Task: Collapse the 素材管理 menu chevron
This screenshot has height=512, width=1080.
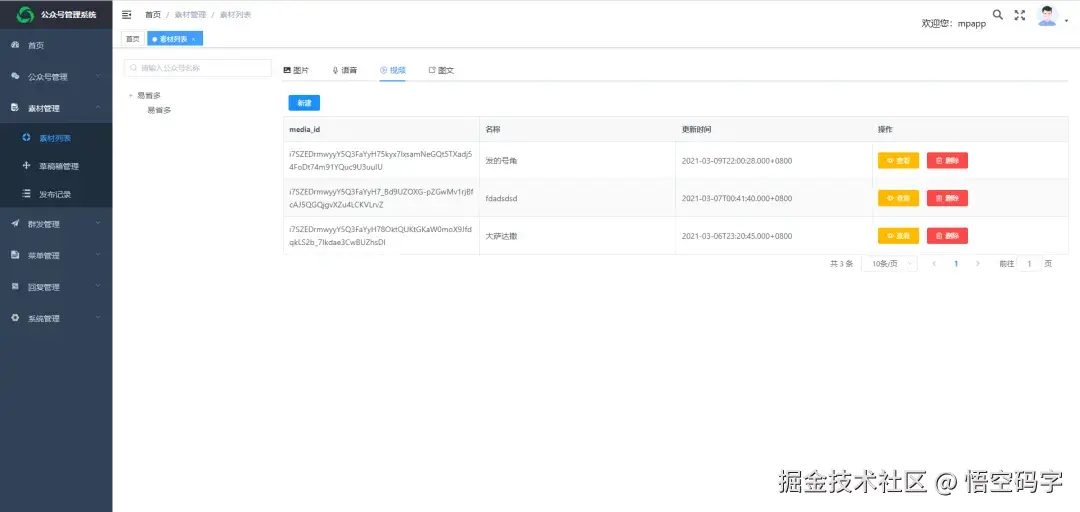Action: click(x=98, y=107)
